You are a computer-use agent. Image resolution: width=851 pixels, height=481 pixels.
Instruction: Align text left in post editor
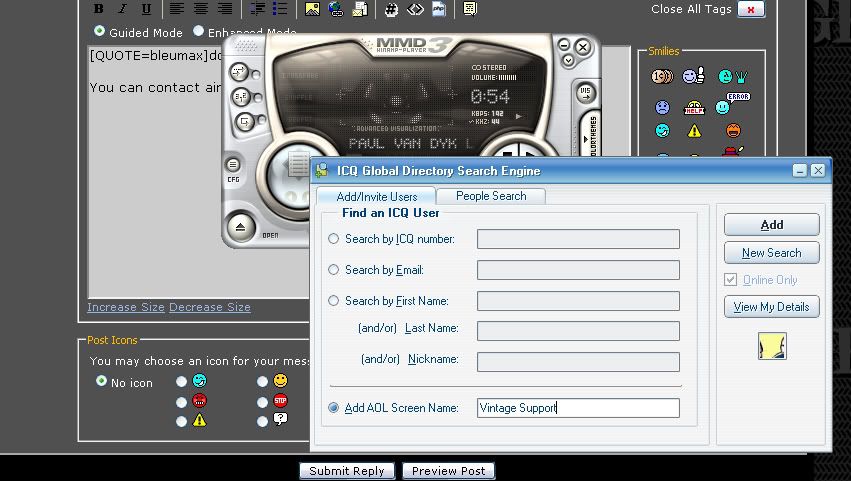pos(176,9)
